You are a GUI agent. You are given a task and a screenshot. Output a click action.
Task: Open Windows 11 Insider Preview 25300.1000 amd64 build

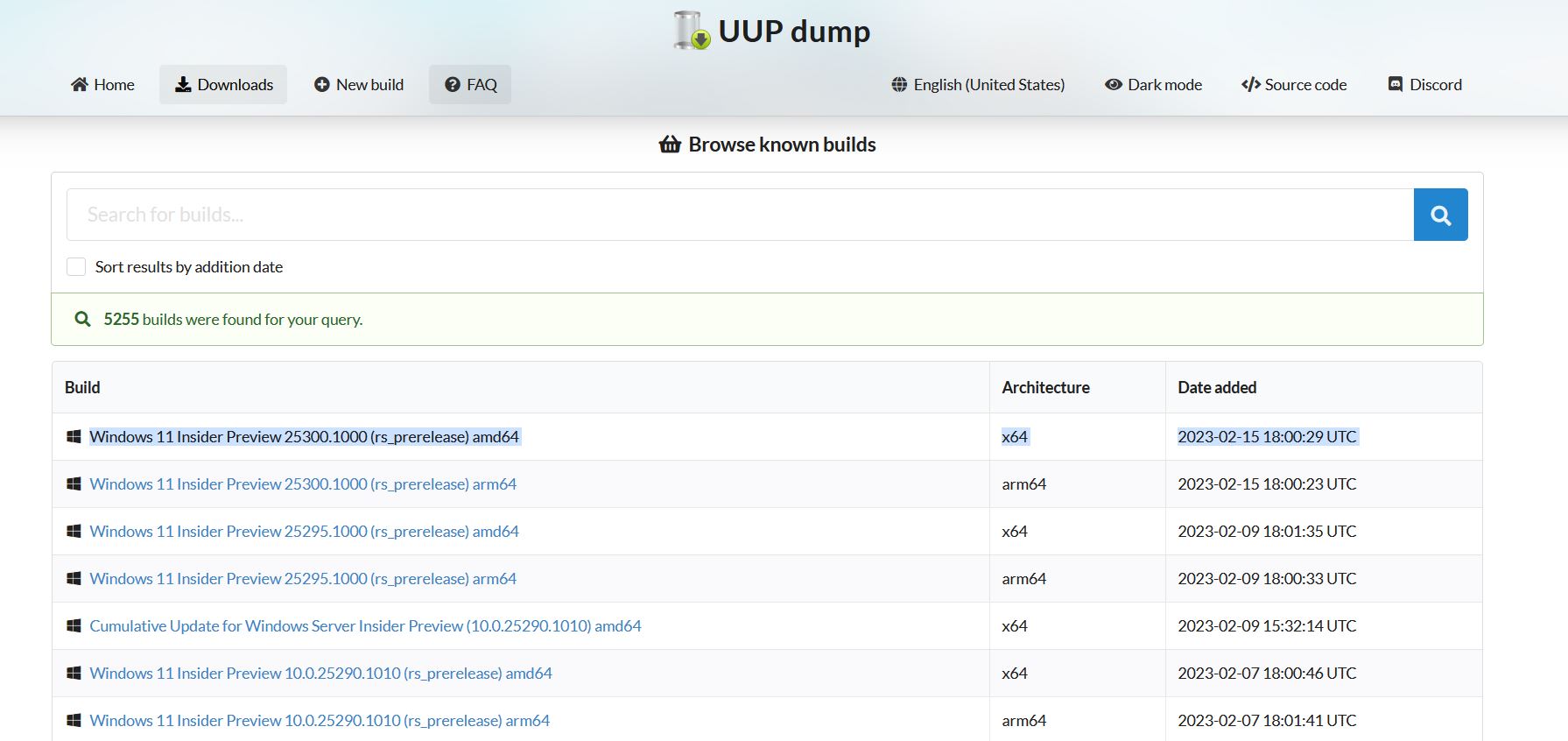304,437
